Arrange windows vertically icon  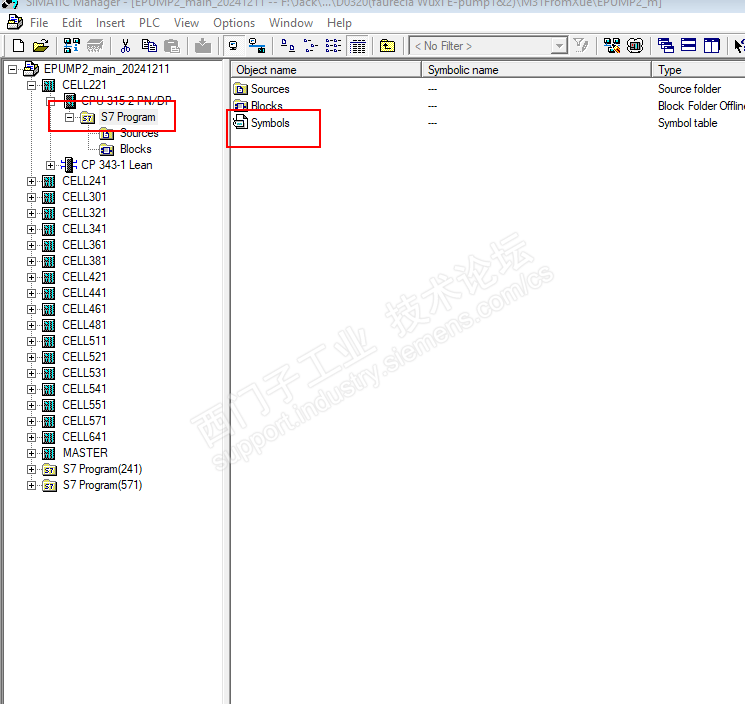pos(712,46)
